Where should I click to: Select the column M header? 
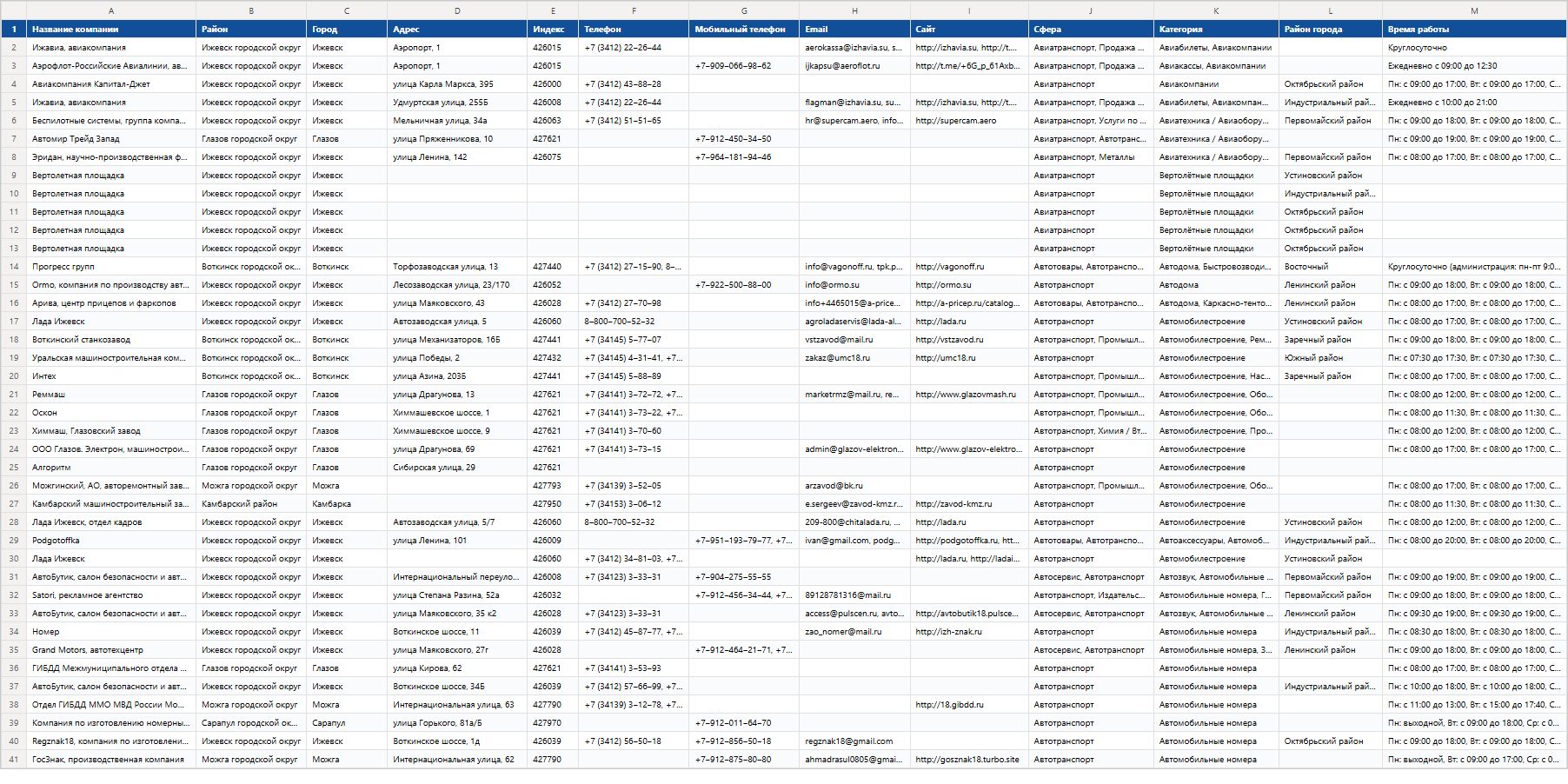tap(1474, 10)
